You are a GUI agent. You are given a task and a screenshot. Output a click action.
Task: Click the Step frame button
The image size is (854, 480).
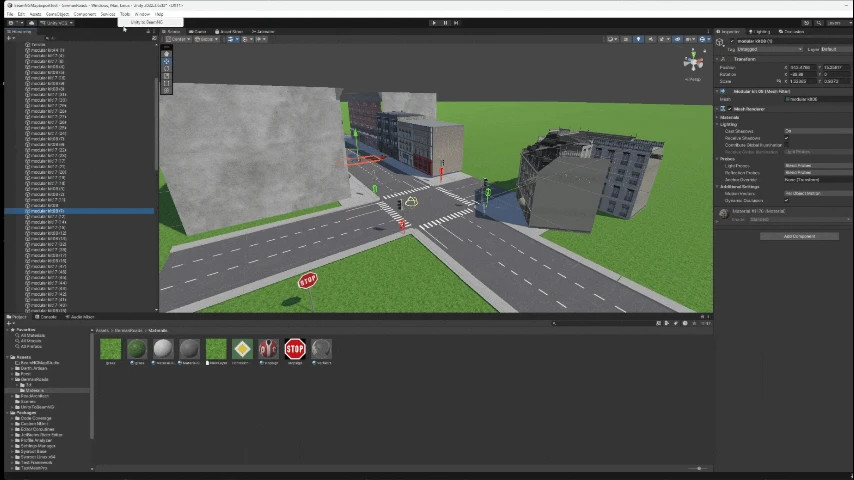coord(456,23)
